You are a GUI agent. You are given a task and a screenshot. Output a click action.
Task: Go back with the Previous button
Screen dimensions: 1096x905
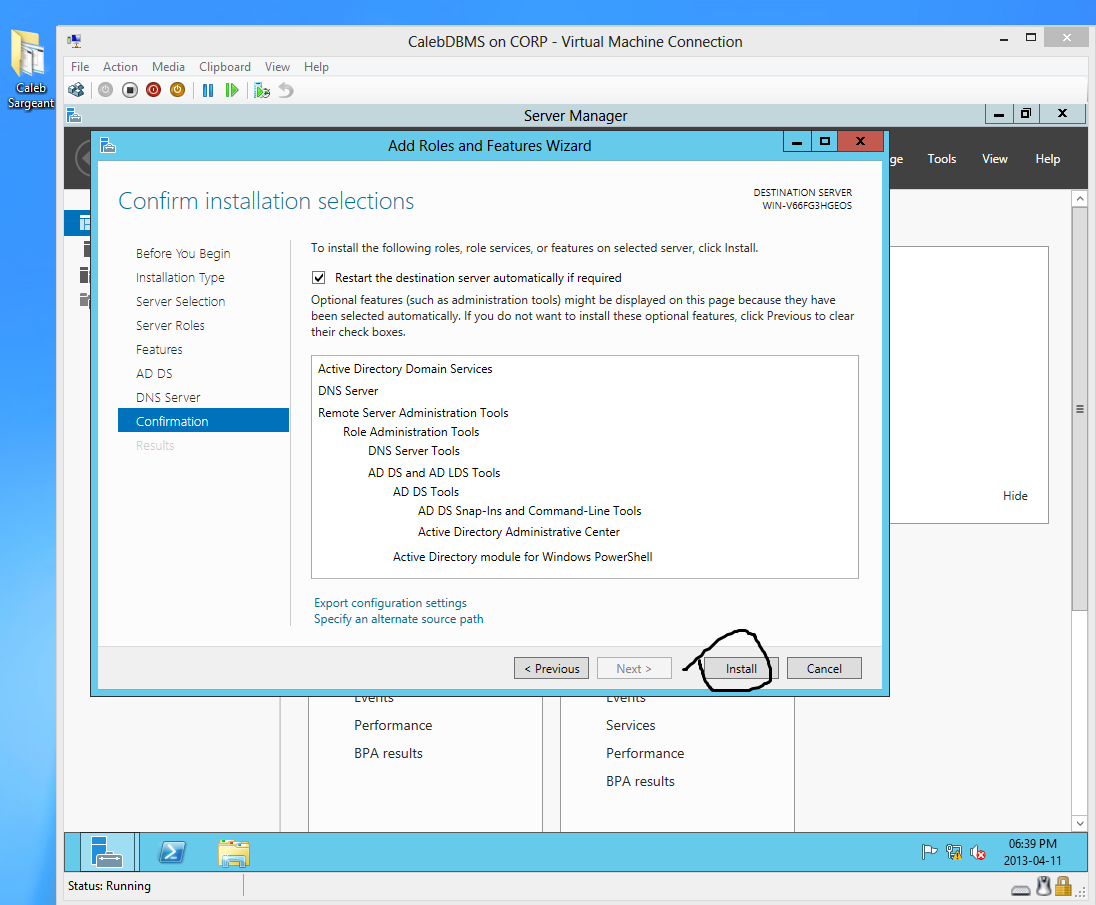[x=551, y=669]
